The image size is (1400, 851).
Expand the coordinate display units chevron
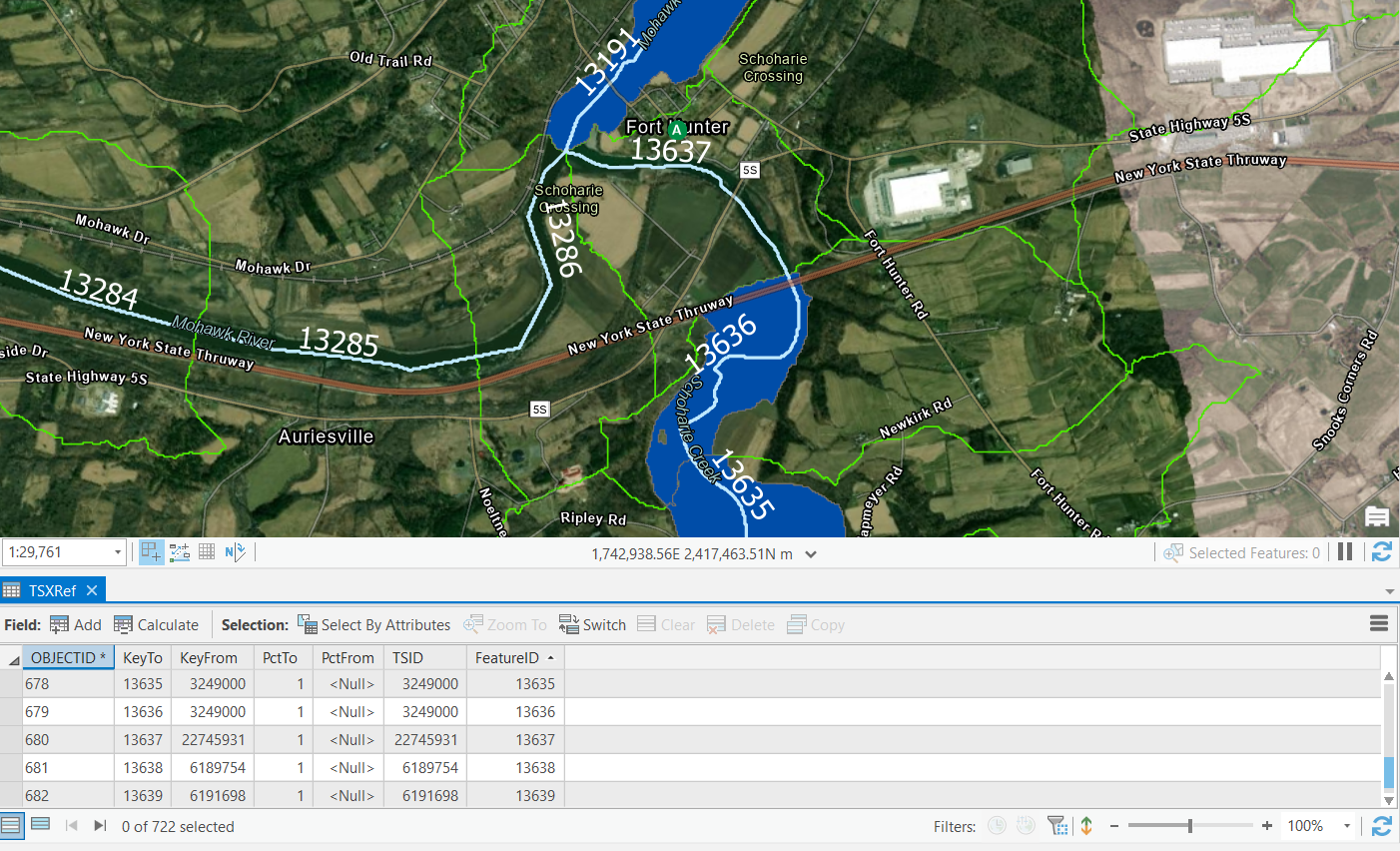click(x=811, y=554)
